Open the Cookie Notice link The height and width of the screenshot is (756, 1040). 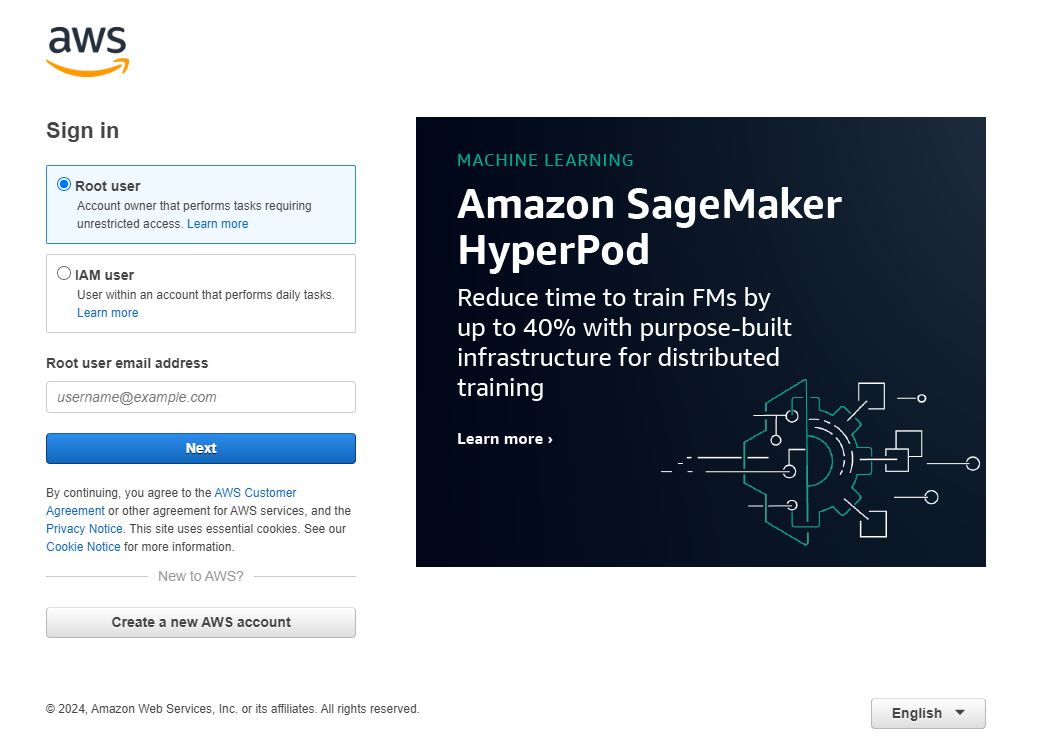click(83, 547)
